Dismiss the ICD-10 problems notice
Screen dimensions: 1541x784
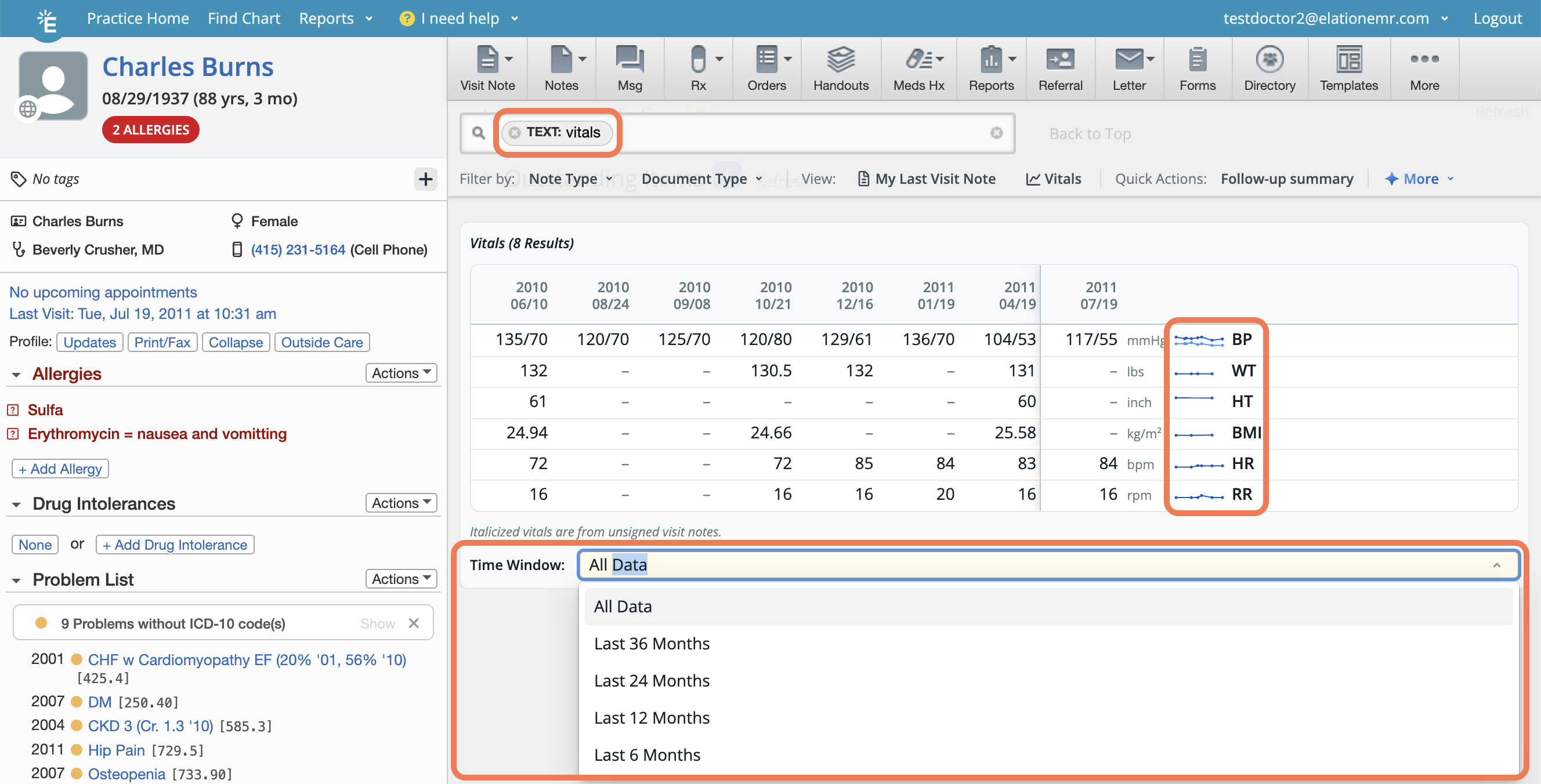(x=413, y=623)
